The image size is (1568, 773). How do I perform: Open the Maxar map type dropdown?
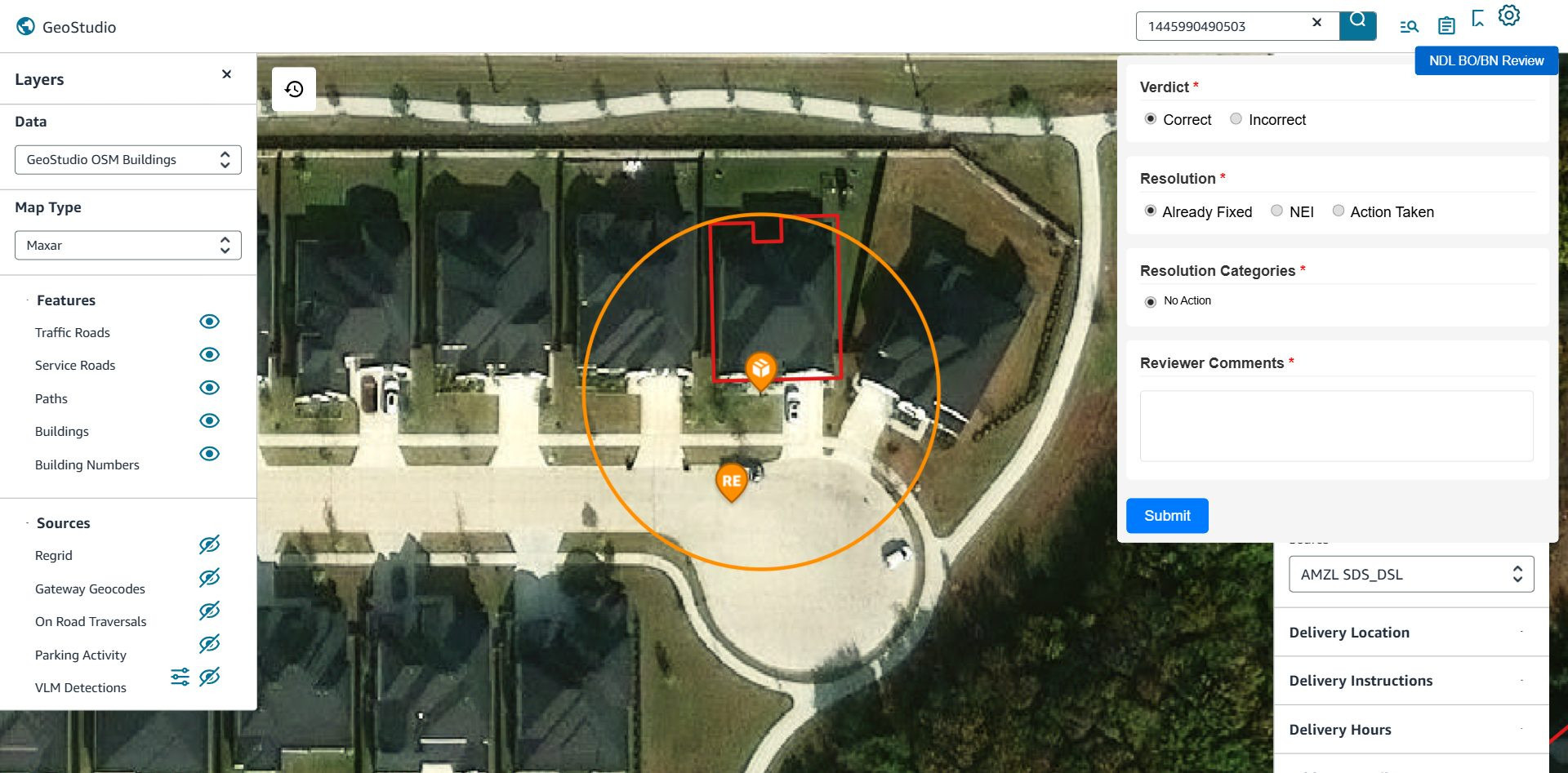[x=128, y=246]
